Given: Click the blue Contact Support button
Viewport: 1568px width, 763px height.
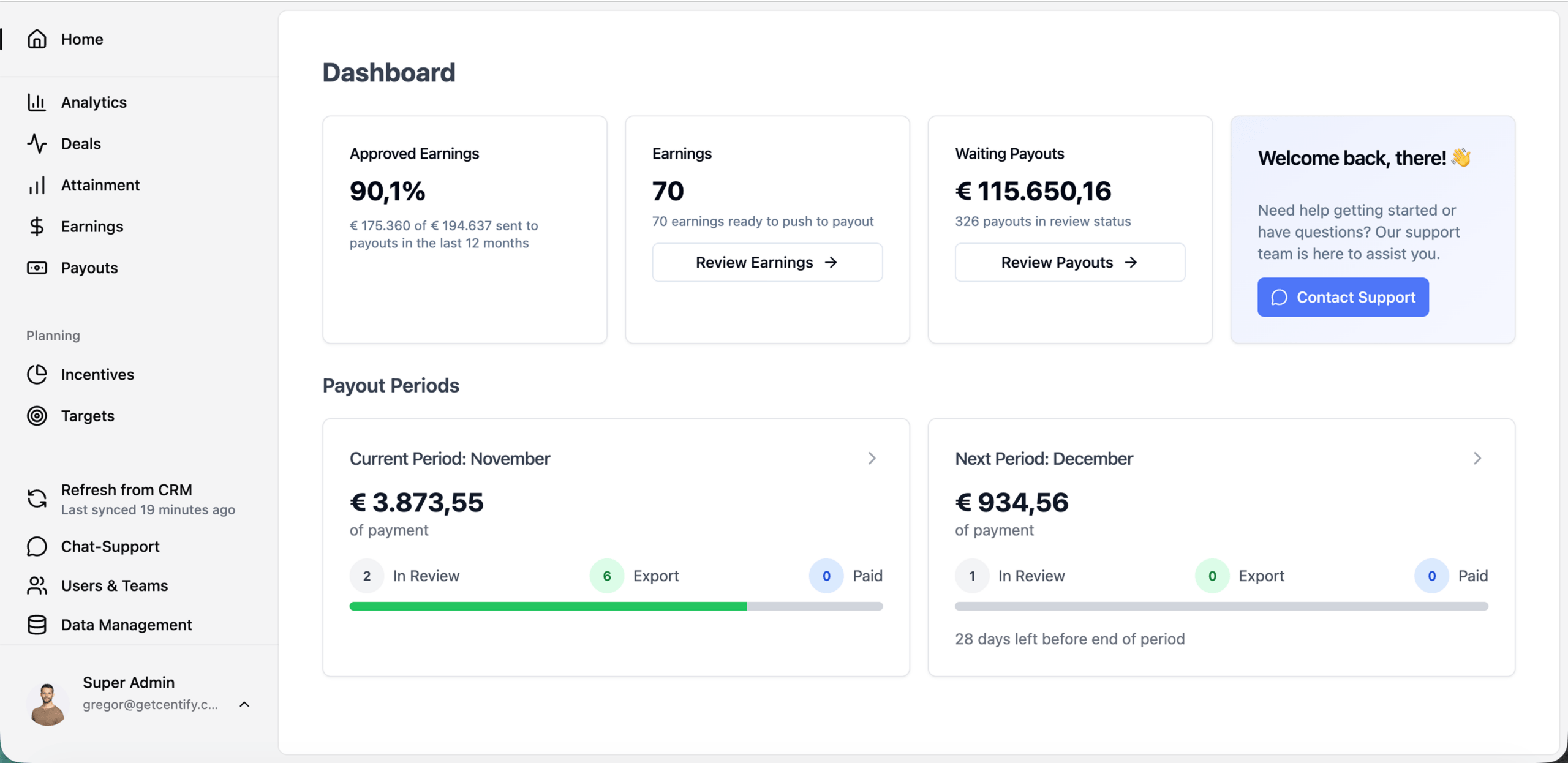Looking at the screenshot, I should [1343, 298].
